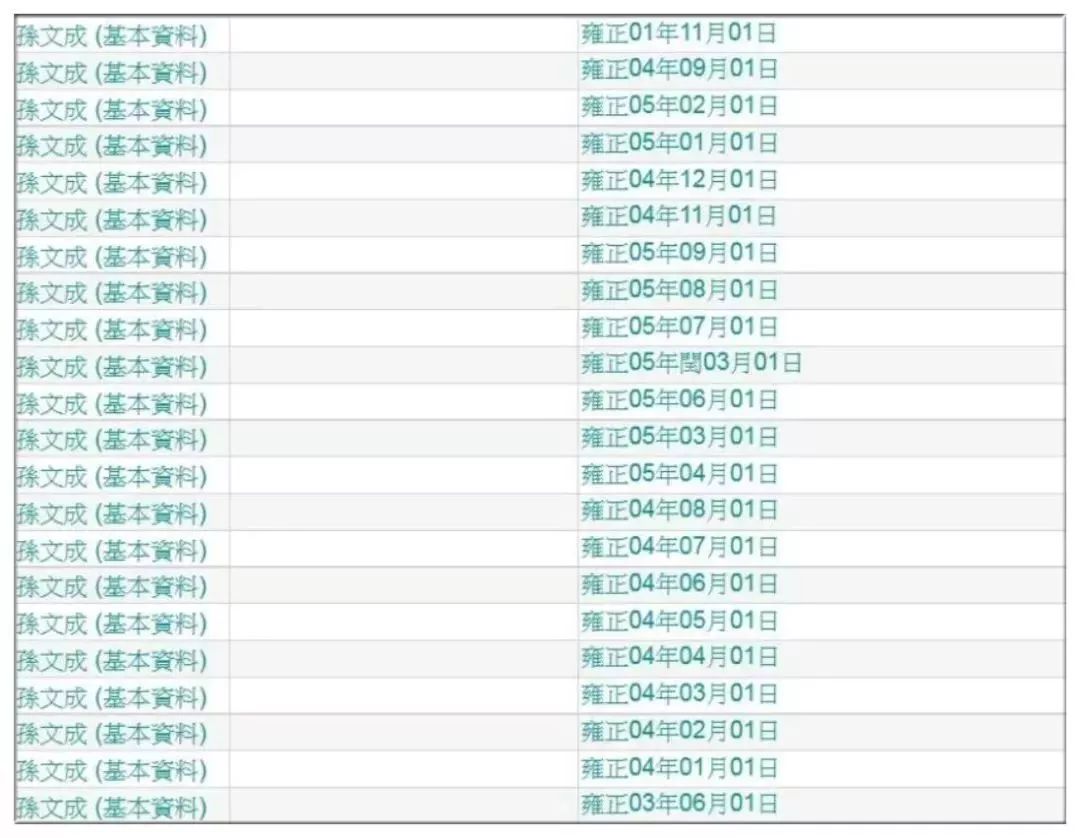The width and height of the screenshot is (1080, 838).
Task: Open 雍正05年07月01日 entry
Action: [x=679, y=328]
